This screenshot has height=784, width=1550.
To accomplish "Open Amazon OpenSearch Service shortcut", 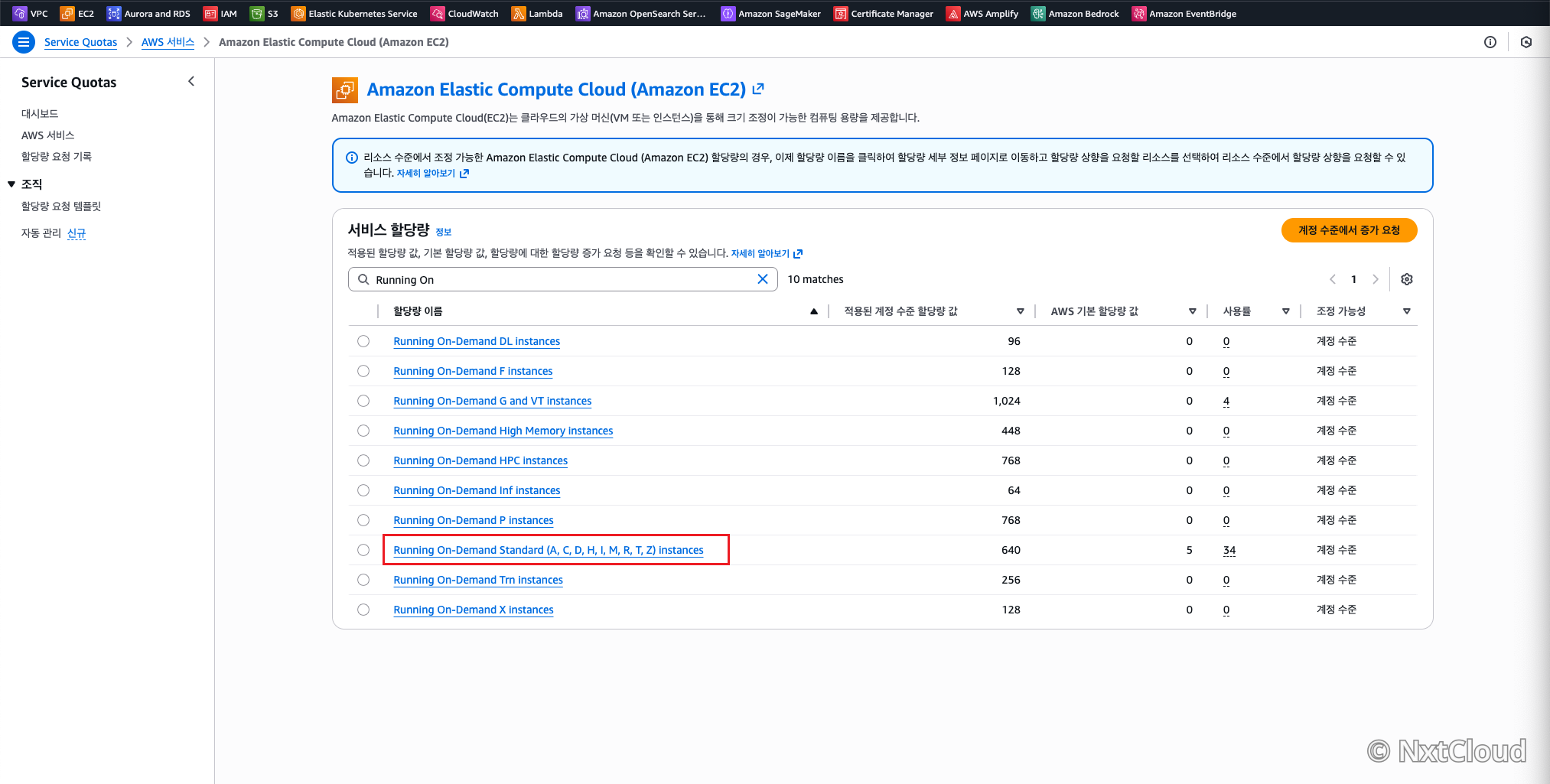I will tap(641, 13).
